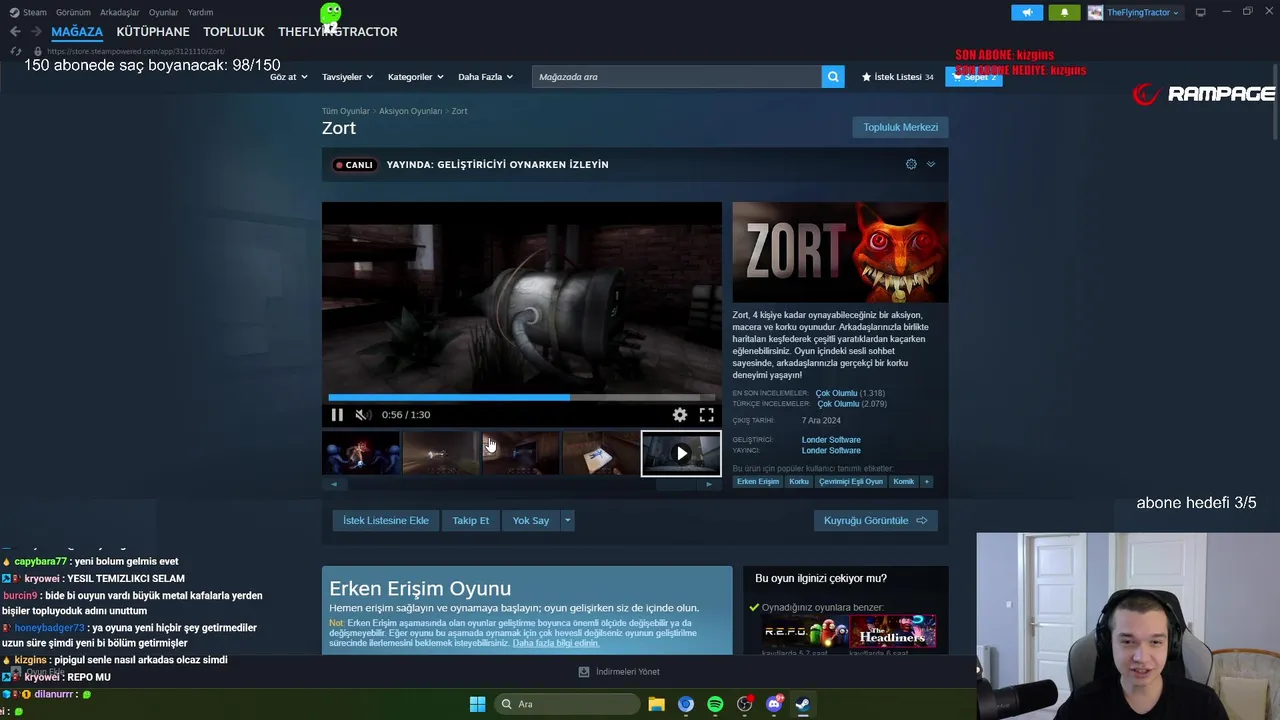Reload the store page
This screenshot has width=1280, height=720.
[x=15, y=51]
